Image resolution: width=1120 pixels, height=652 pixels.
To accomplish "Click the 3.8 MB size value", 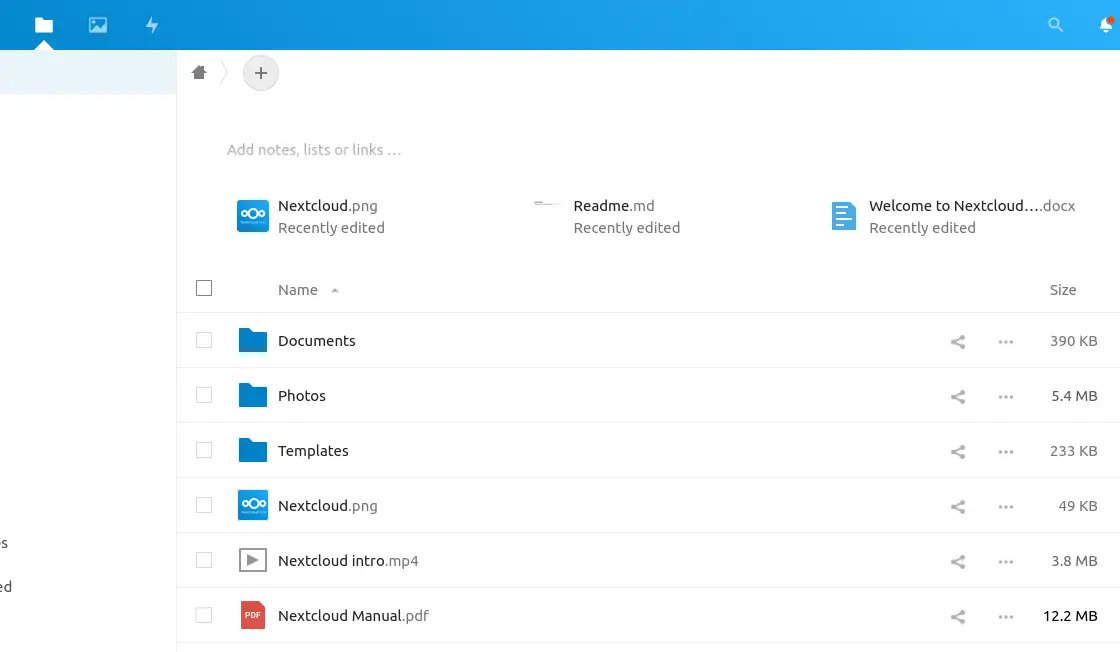I will 1074,561.
